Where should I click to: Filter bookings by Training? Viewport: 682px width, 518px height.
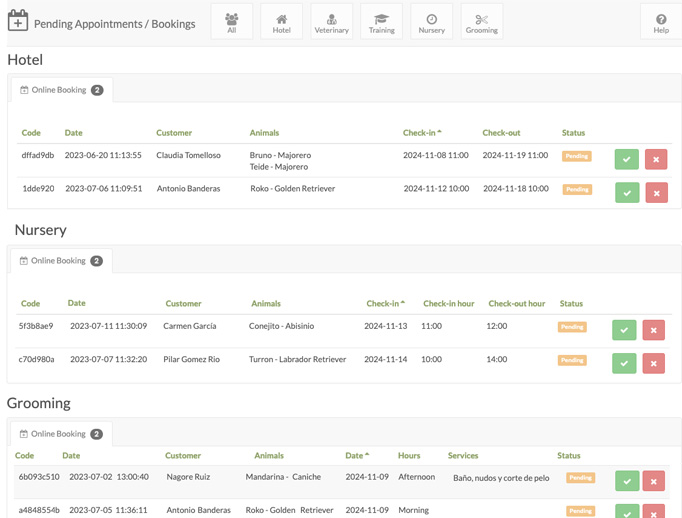381,22
